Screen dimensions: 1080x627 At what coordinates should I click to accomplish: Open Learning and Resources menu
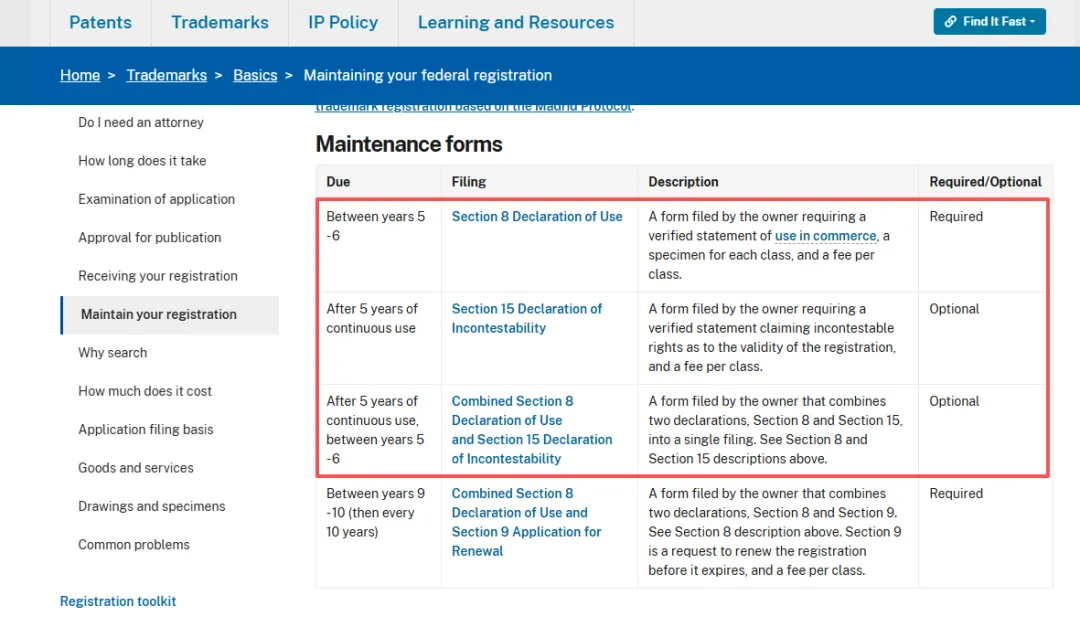click(516, 22)
